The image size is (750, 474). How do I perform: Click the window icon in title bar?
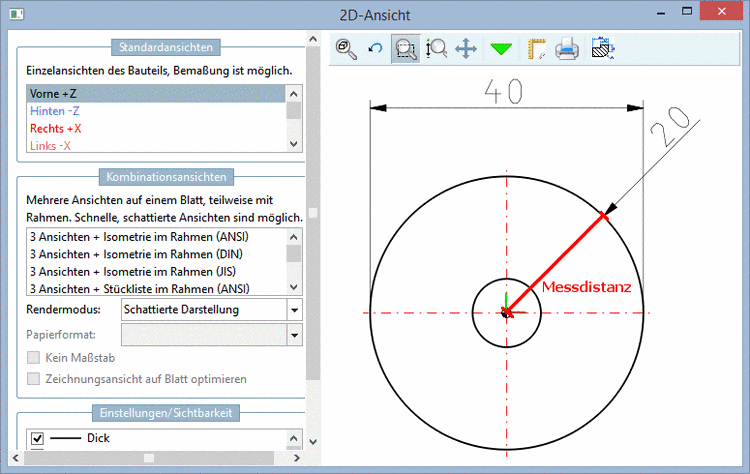click(x=17, y=14)
